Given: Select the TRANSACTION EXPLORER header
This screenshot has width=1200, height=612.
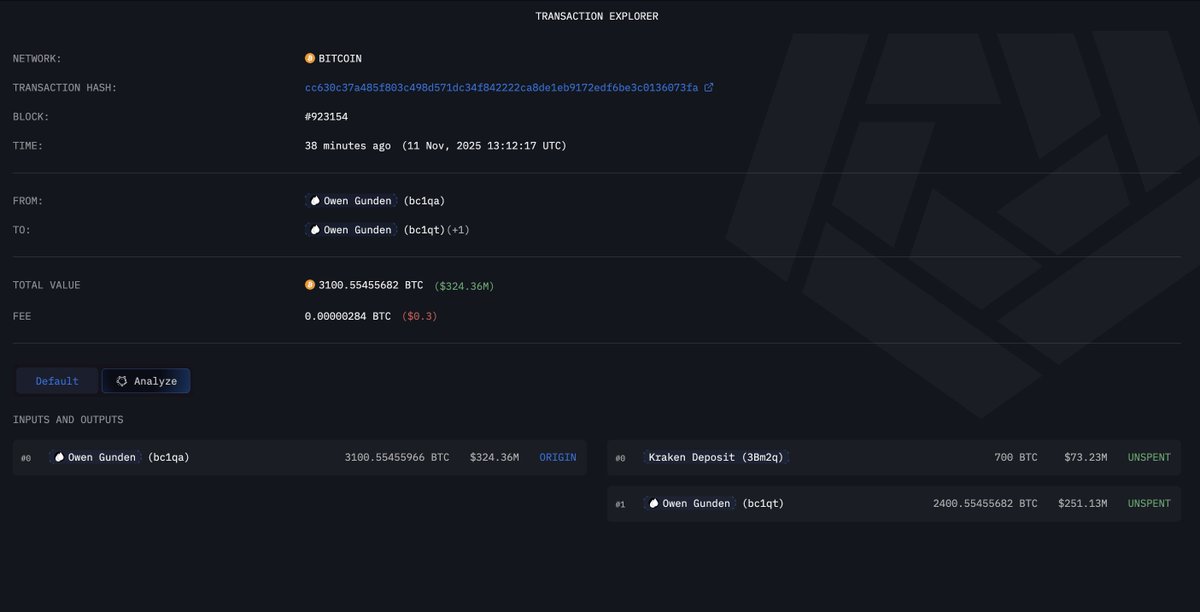Looking at the screenshot, I should 597,15.
